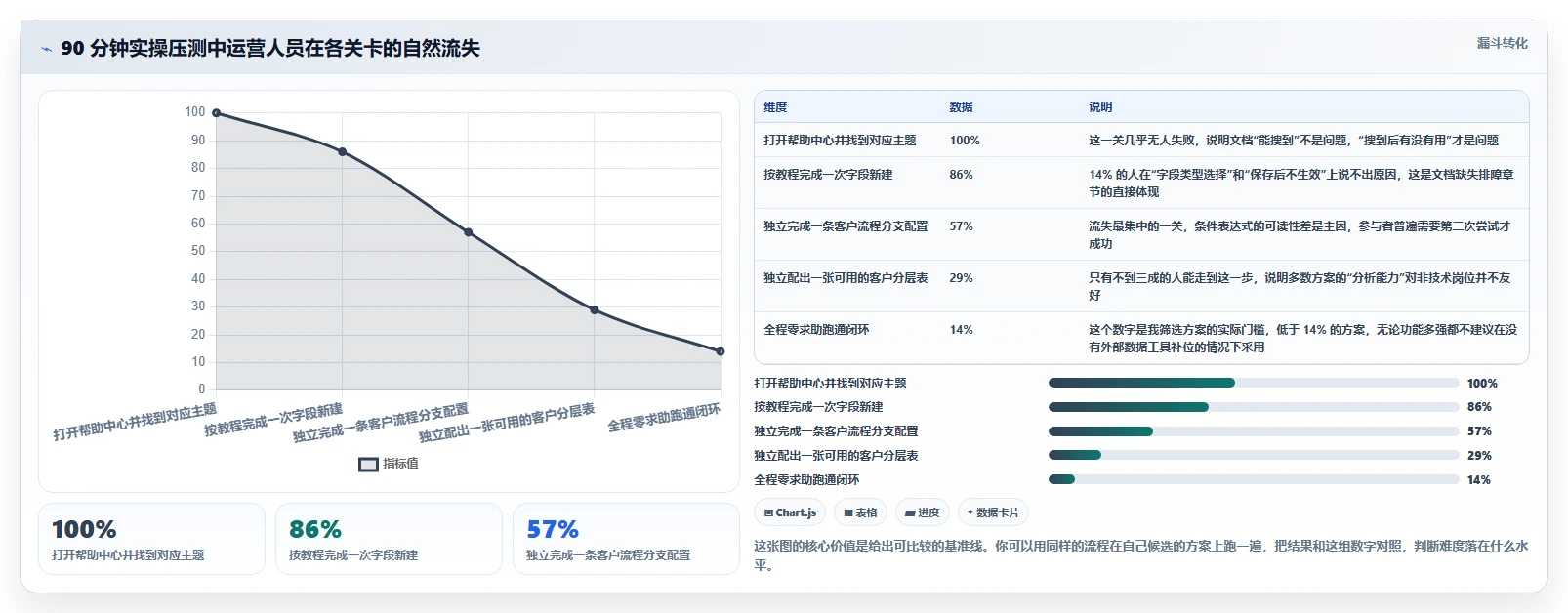Screen dimensions: 1568x613
Task: Click the description starting 这一关几乎无人失败
Action: tap(1294, 141)
